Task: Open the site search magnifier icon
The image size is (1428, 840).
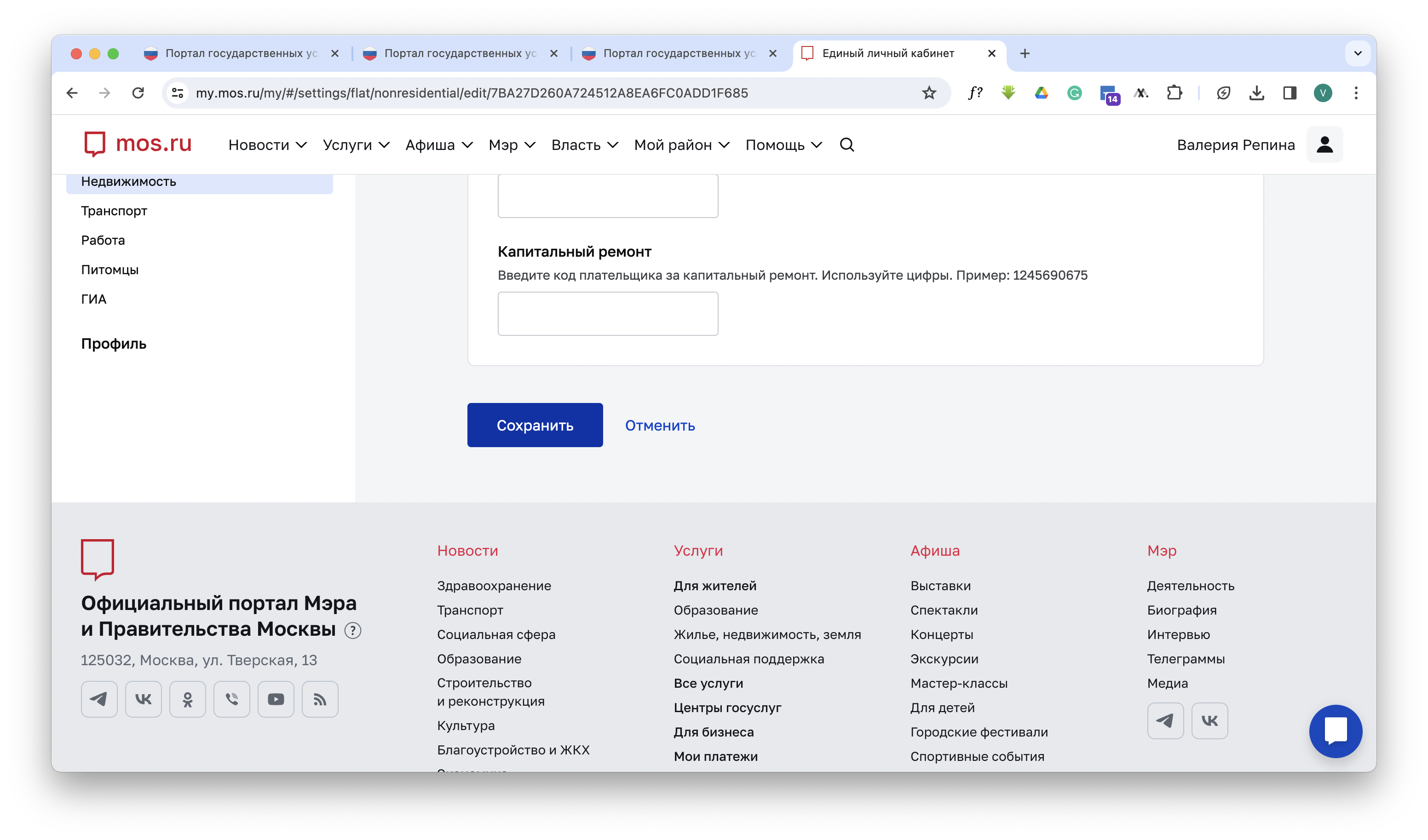Action: (846, 144)
